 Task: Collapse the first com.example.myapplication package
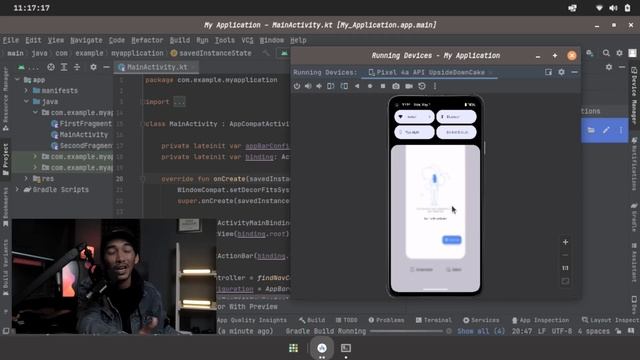(35, 112)
